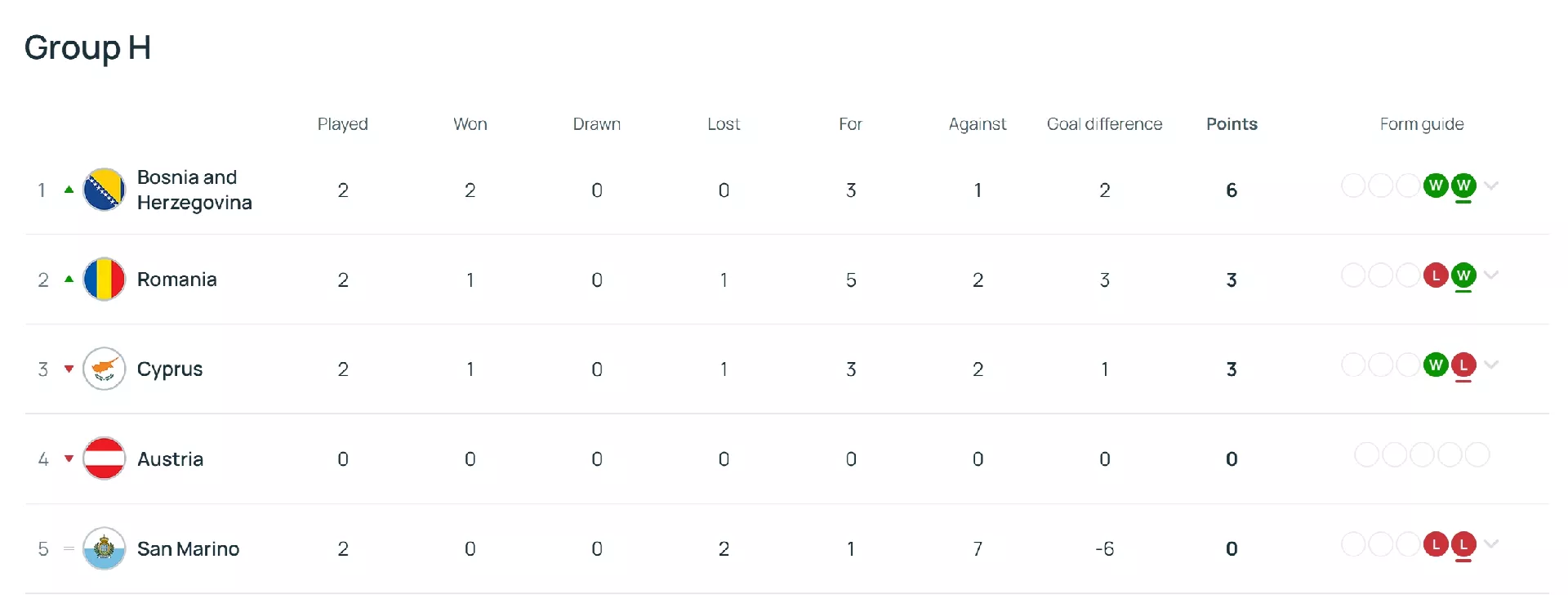Click Cyprus's latest loss form badge
The width and height of the screenshot is (1568, 595).
1463,365
